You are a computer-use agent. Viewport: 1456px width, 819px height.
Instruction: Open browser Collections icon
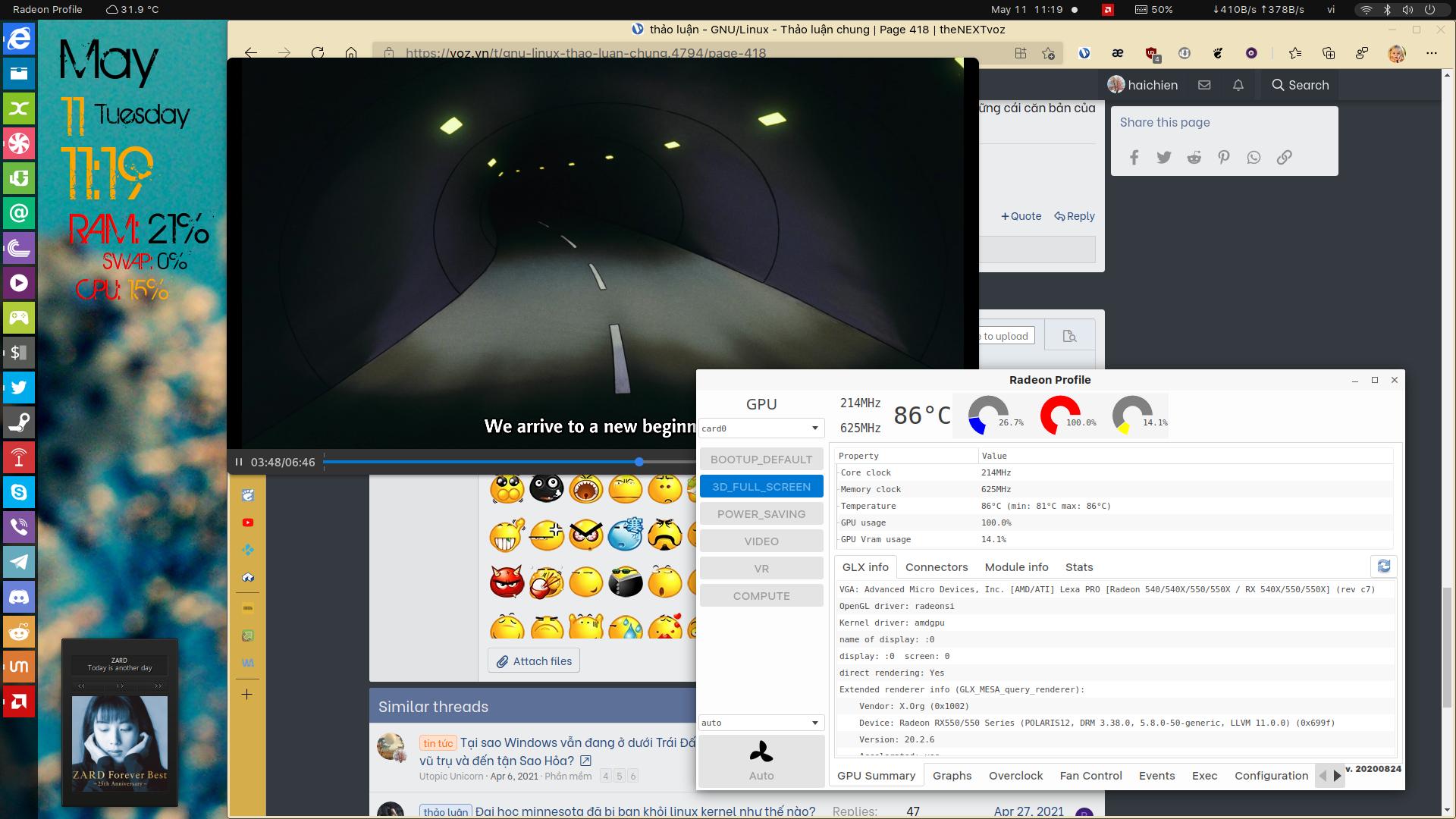point(1329,53)
